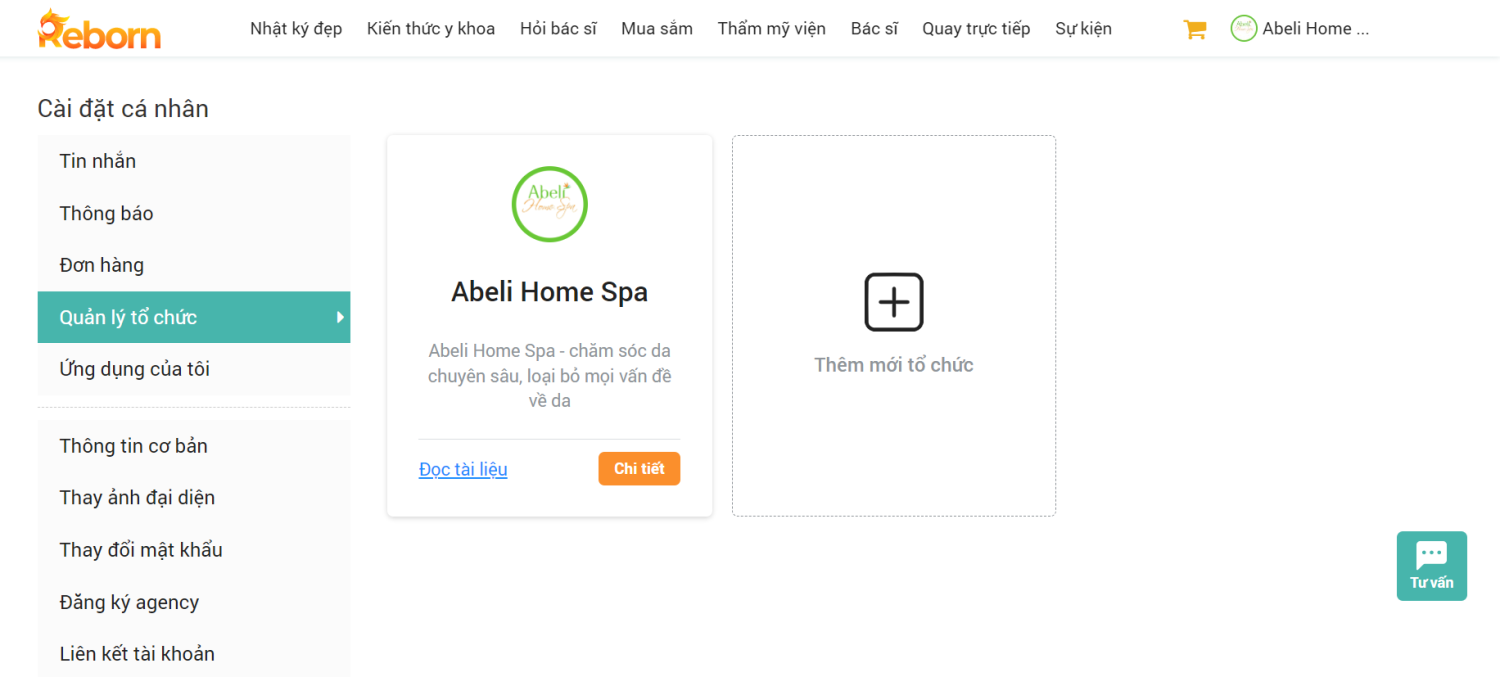Click the Abeli Home Spa title
The image size is (1500, 677).
550,292
